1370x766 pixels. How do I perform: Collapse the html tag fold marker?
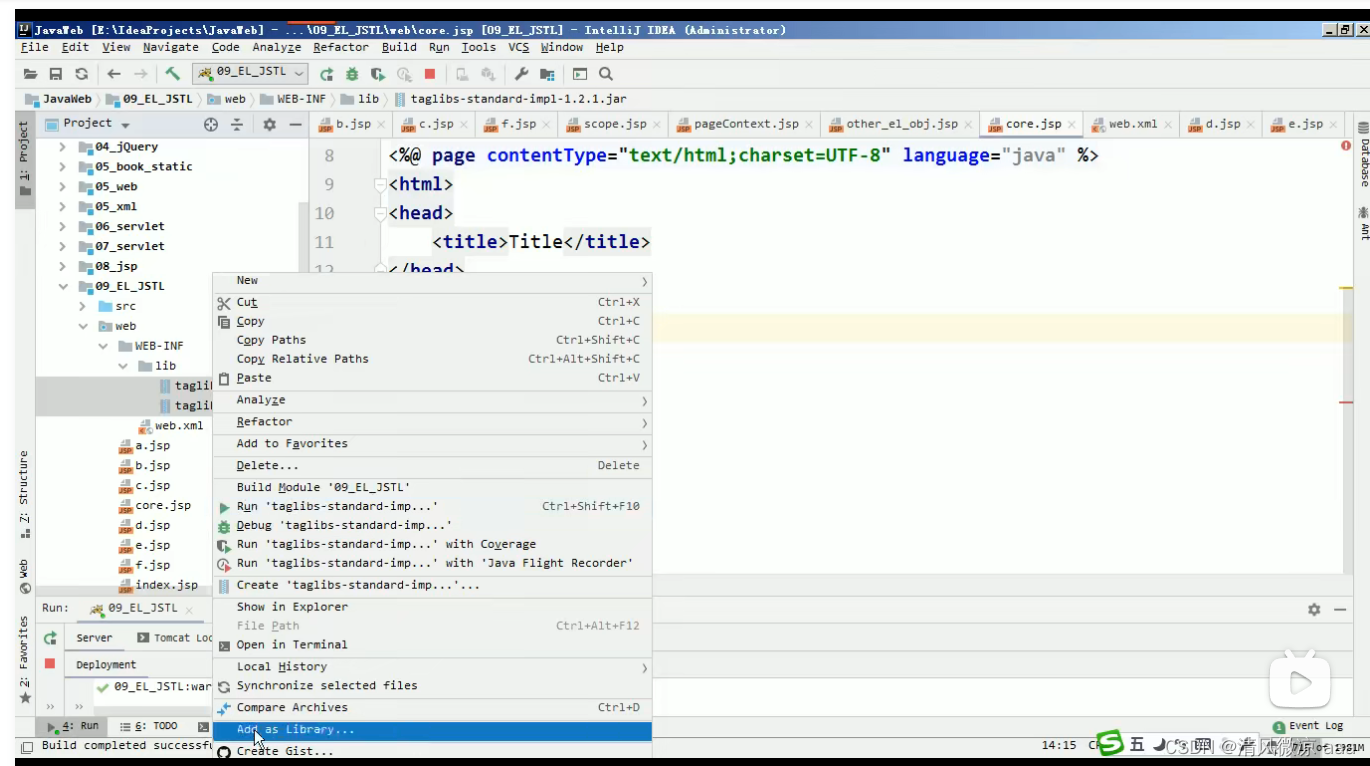(379, 185)
